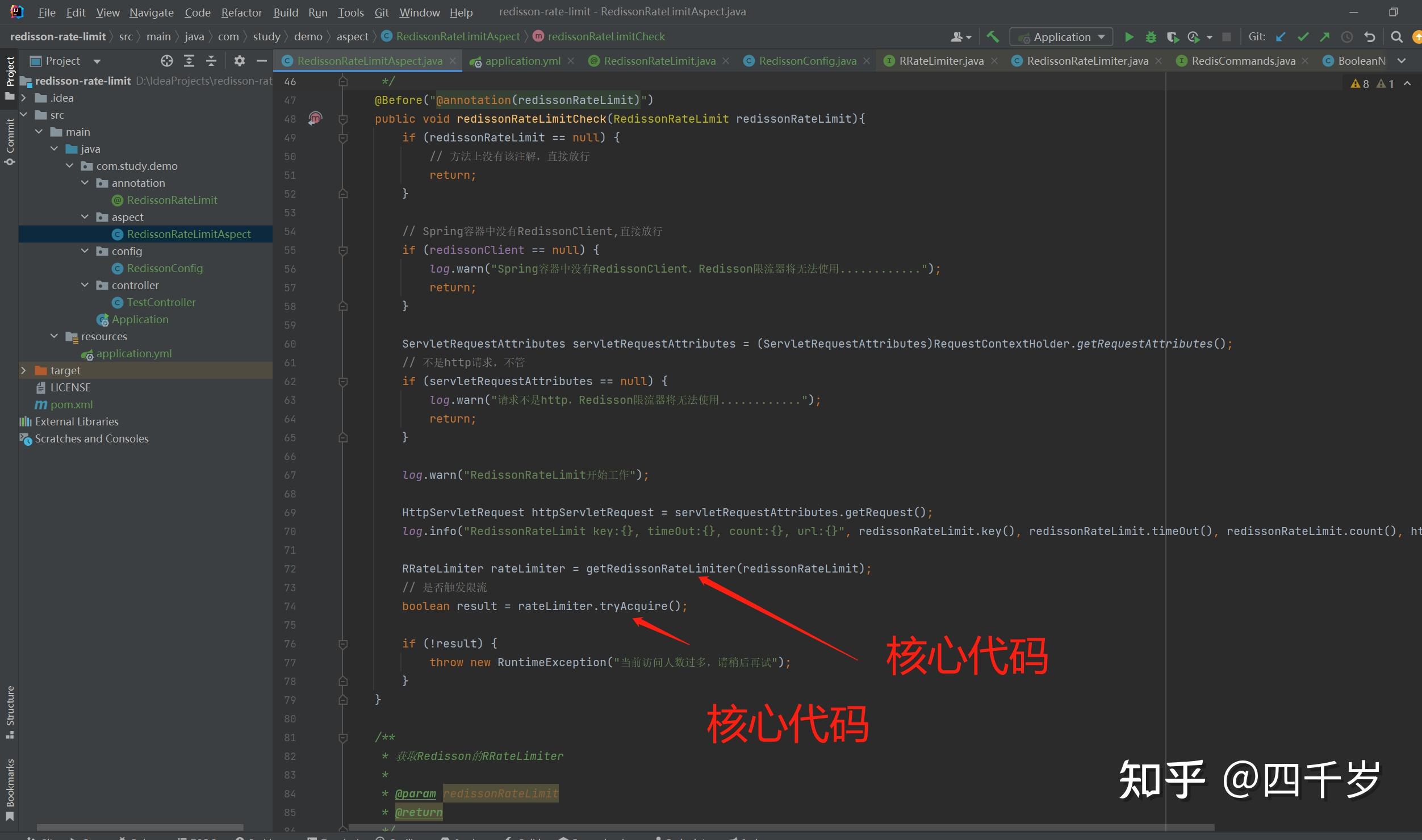The width and height of the screenshot is (1422, 840).
Task: Select RedissonConfig in the project tree
Action: pyautogui.click(x=165, y=268)
